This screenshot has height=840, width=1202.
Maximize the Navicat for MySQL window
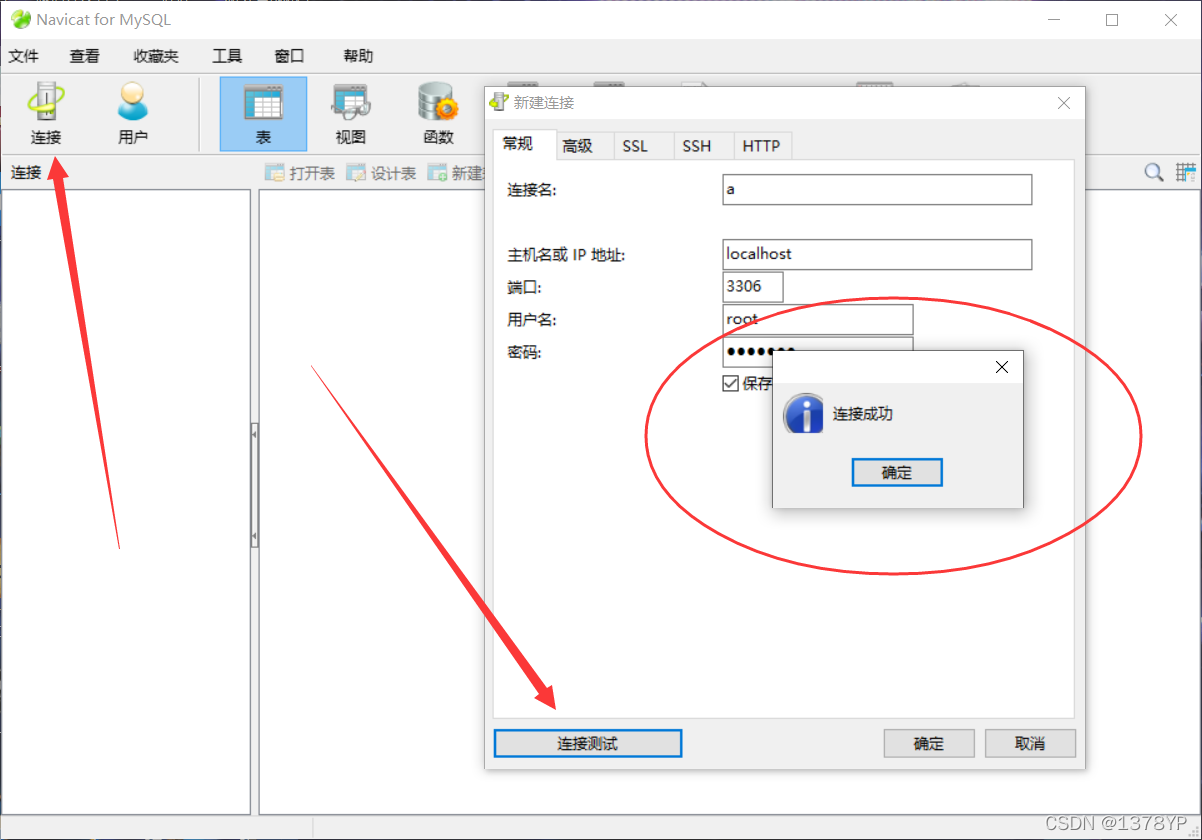pos(1112,20)
